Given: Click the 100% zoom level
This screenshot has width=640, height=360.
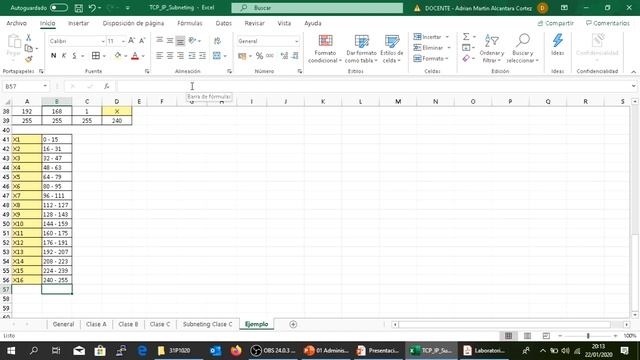Looking at the screenshot, I should tap(630, 336).
